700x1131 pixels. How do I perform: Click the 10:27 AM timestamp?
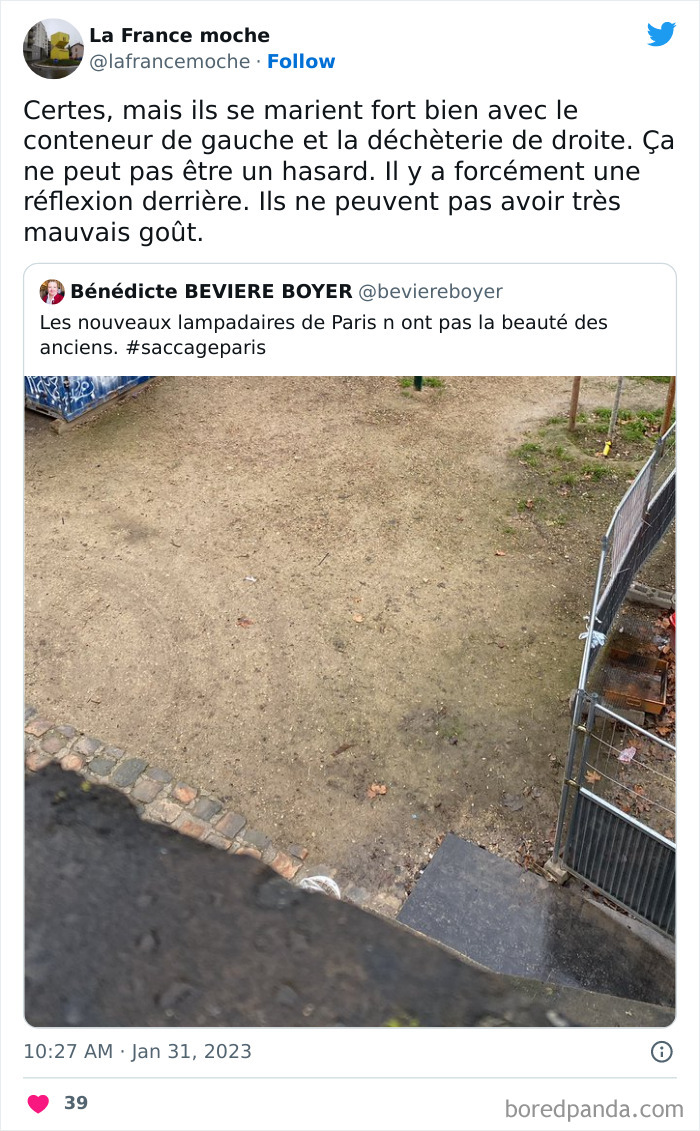click(x=69, y=1052)
